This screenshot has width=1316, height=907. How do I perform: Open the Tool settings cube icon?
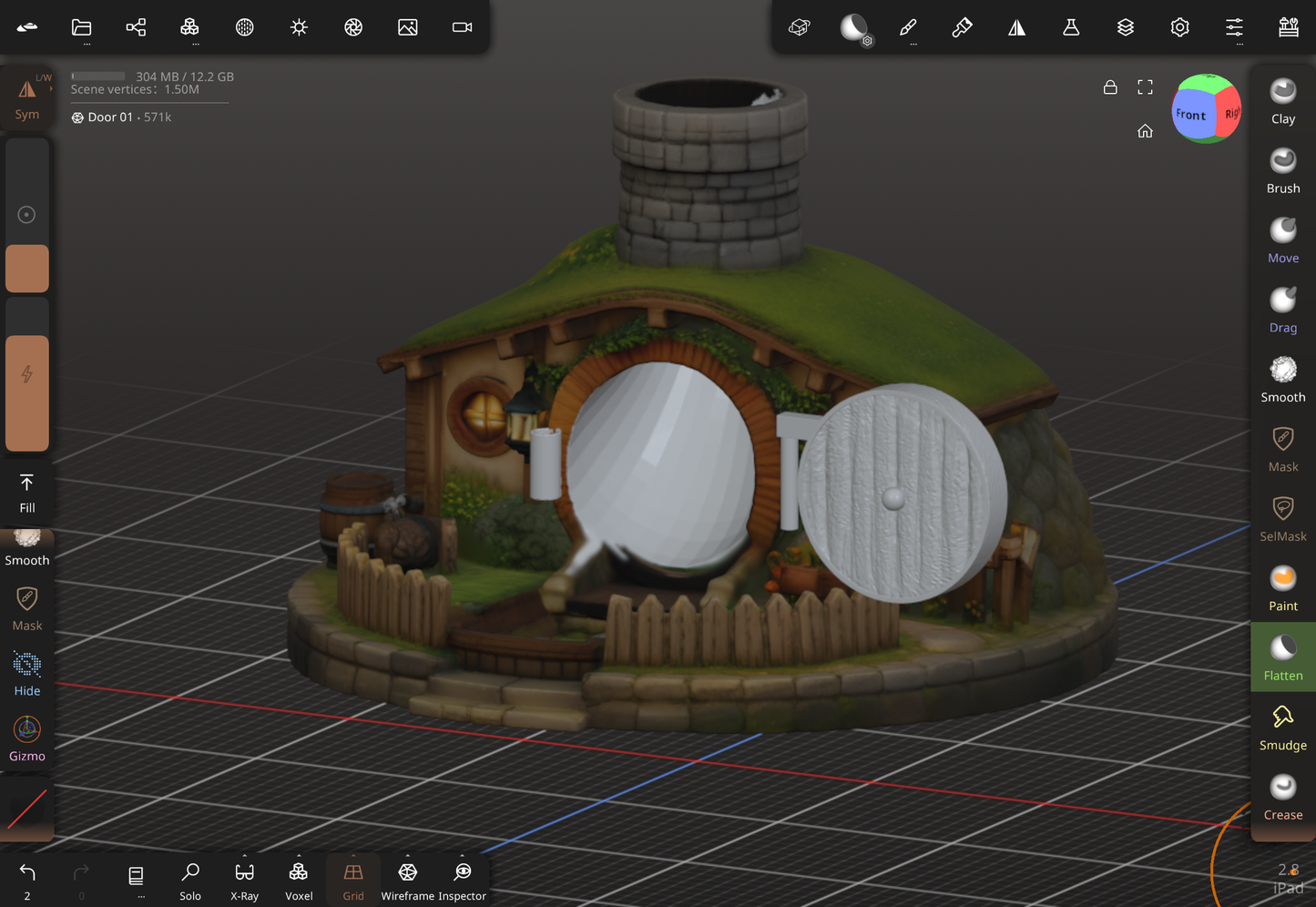click(800, 27)
